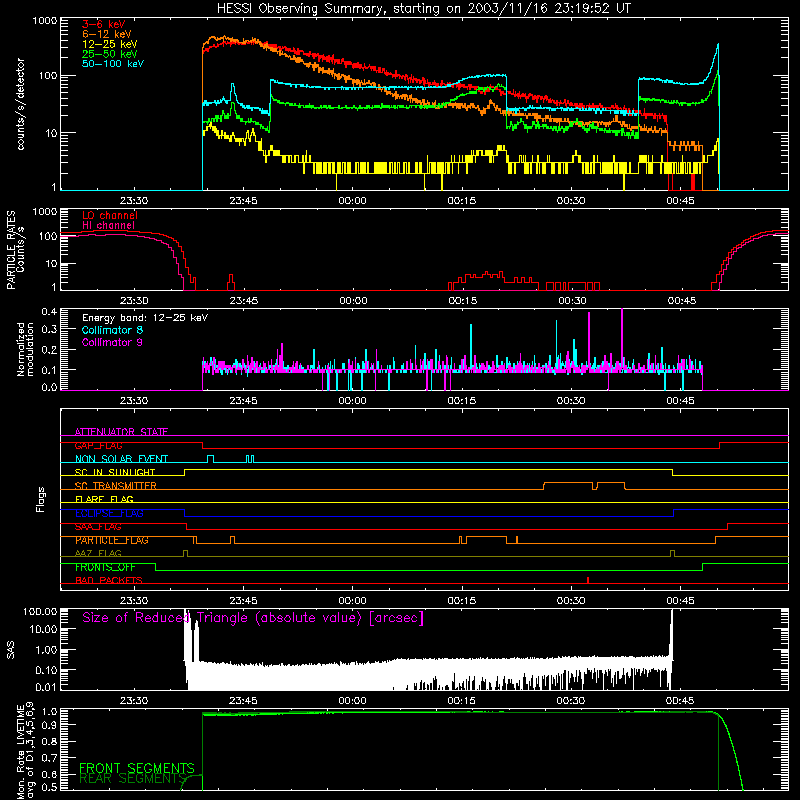
Task: Click the red spike on the BAD_PACKETS line
Action: [588, 580]
